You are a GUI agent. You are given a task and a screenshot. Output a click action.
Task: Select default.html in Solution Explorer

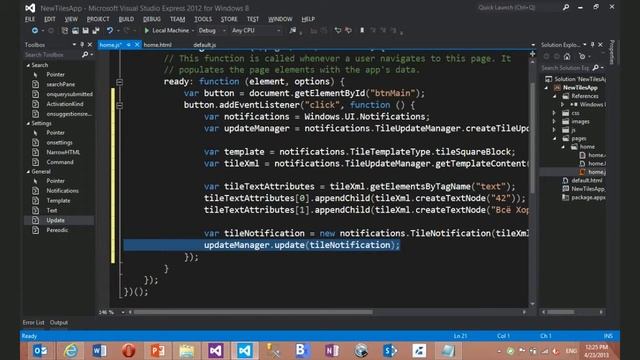587,180
